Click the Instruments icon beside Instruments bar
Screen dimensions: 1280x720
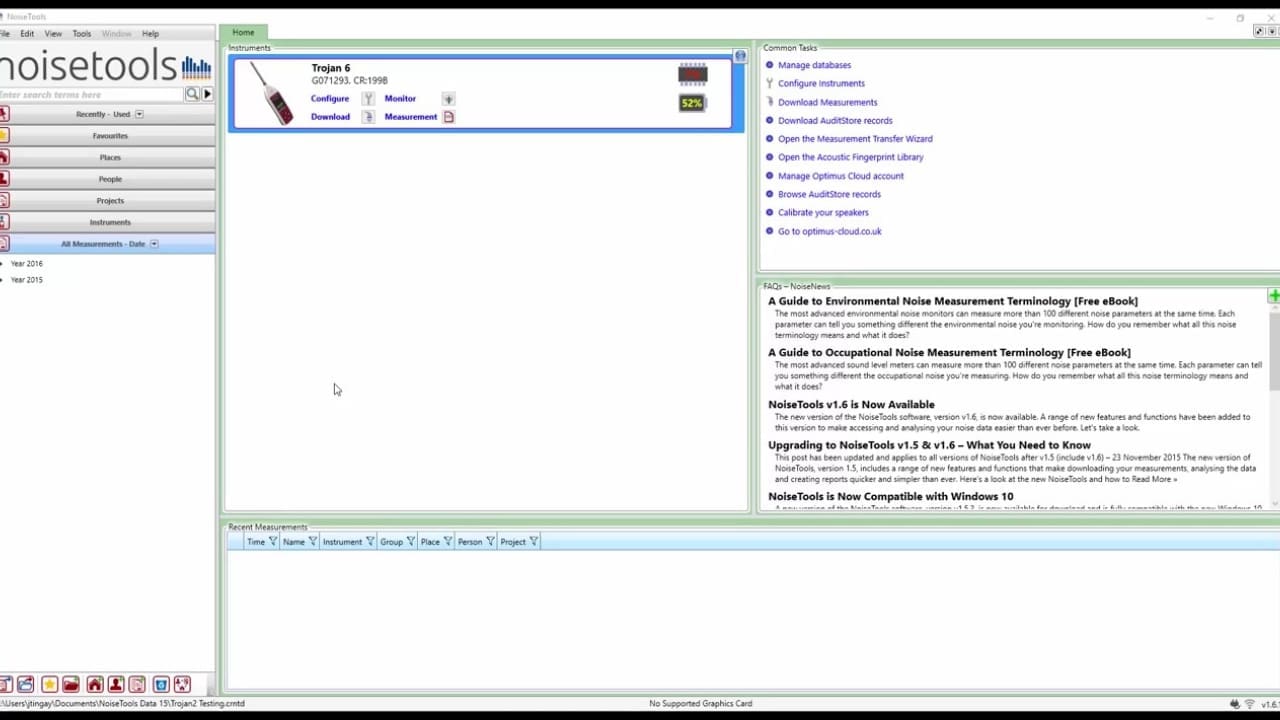point(4,222)
